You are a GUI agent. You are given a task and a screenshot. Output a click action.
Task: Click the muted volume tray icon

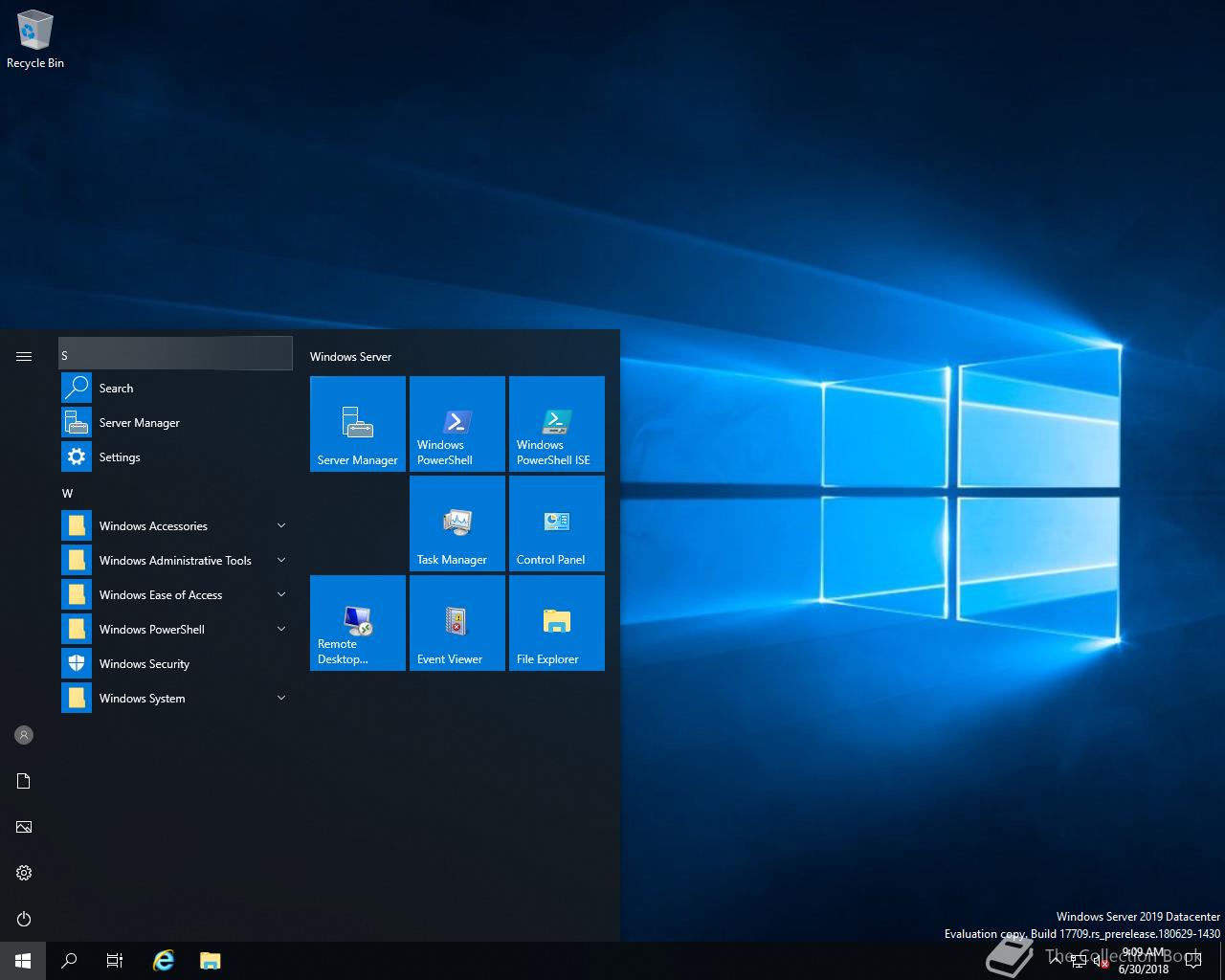1101,961
